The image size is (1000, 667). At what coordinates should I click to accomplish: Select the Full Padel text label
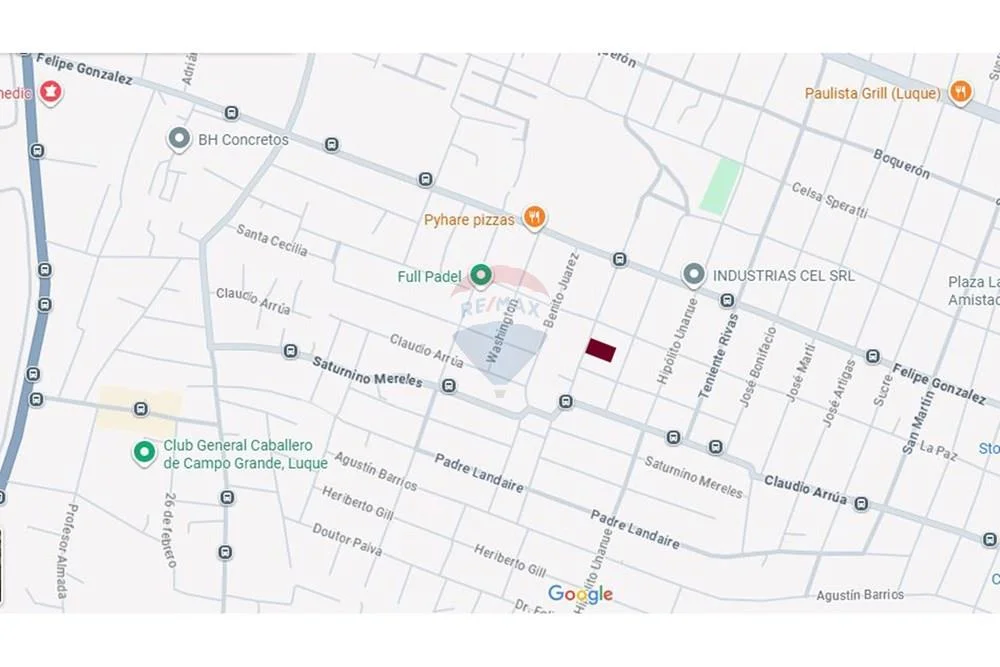tap(429, 277)
